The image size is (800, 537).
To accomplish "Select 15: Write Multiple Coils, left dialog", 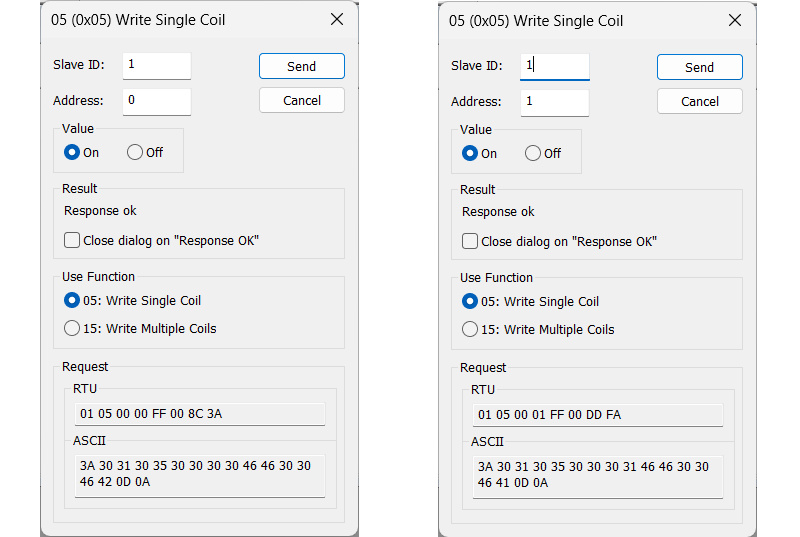I will [x=72, y=328].
